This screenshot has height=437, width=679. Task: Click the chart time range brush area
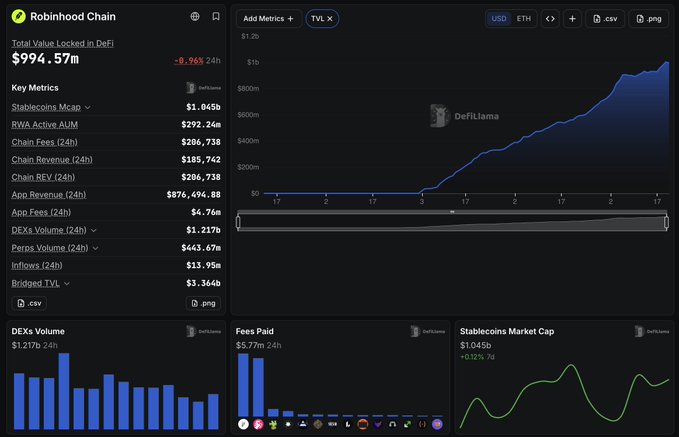(452, 222)
